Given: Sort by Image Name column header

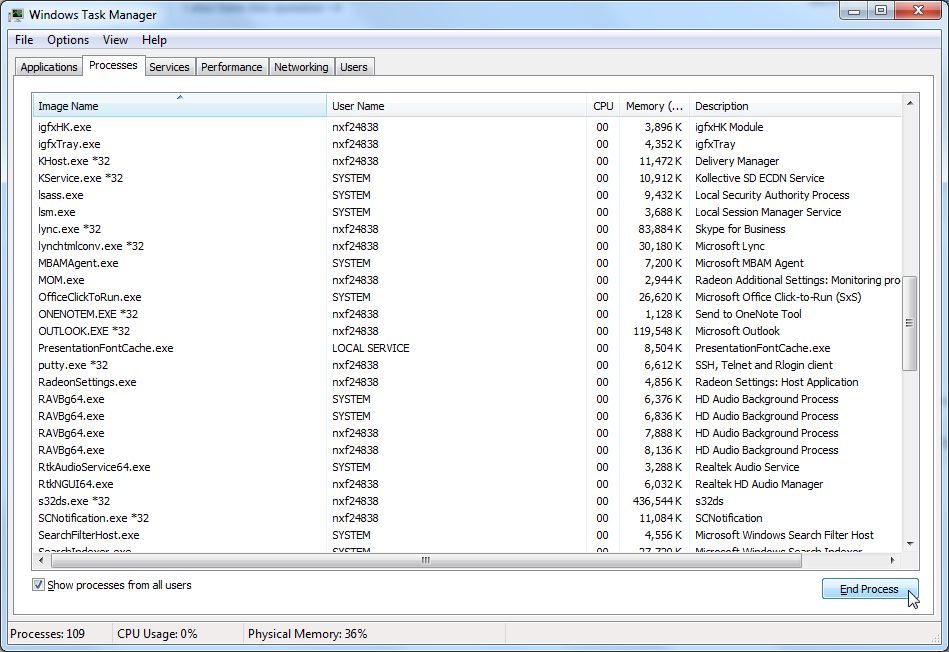Looking at the screenshot, I should tap(180, 105).
